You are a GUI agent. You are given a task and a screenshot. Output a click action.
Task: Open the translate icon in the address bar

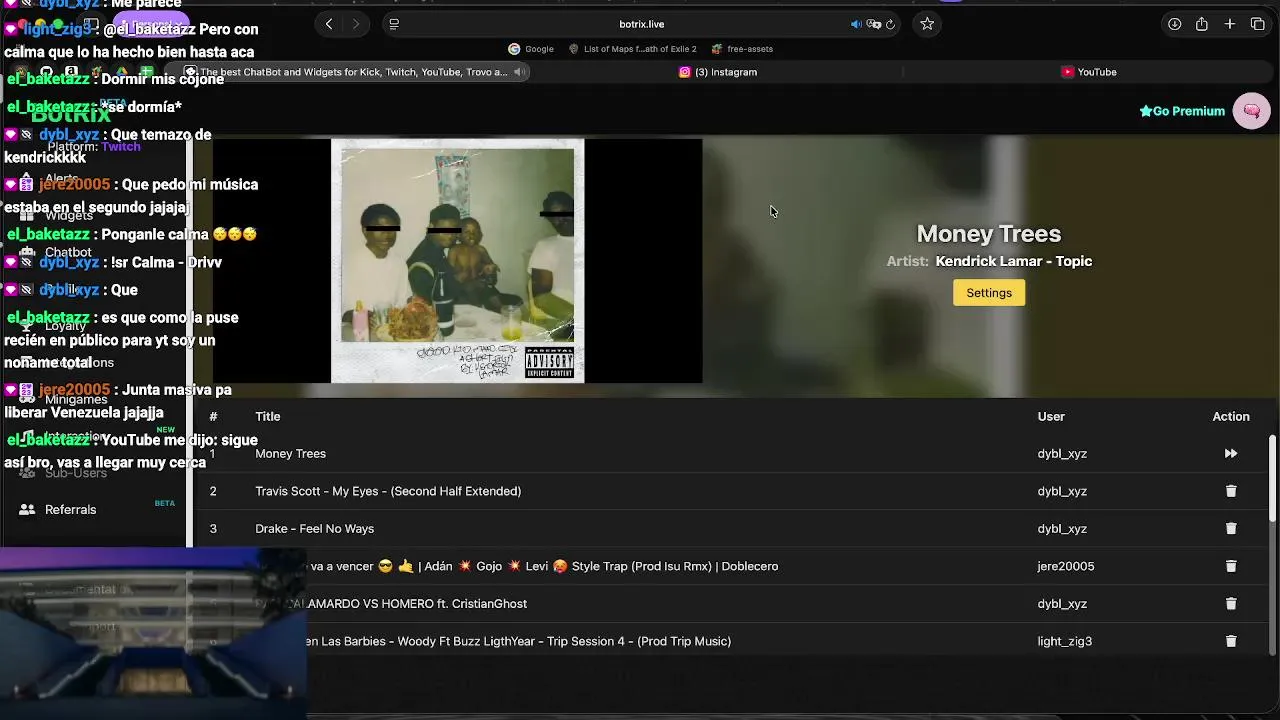(873, 24)
